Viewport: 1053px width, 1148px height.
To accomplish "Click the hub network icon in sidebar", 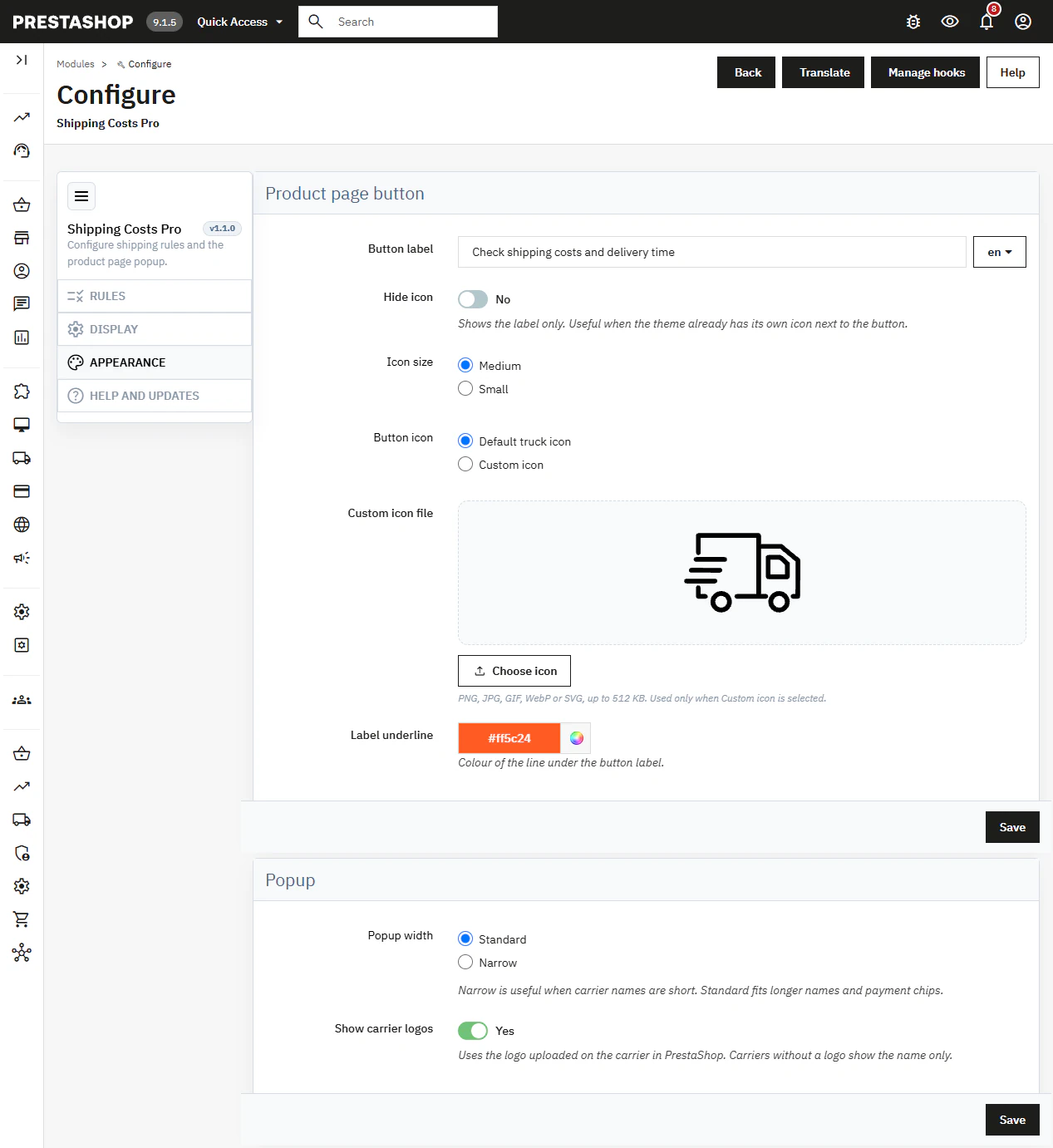I will click(22, 953).
